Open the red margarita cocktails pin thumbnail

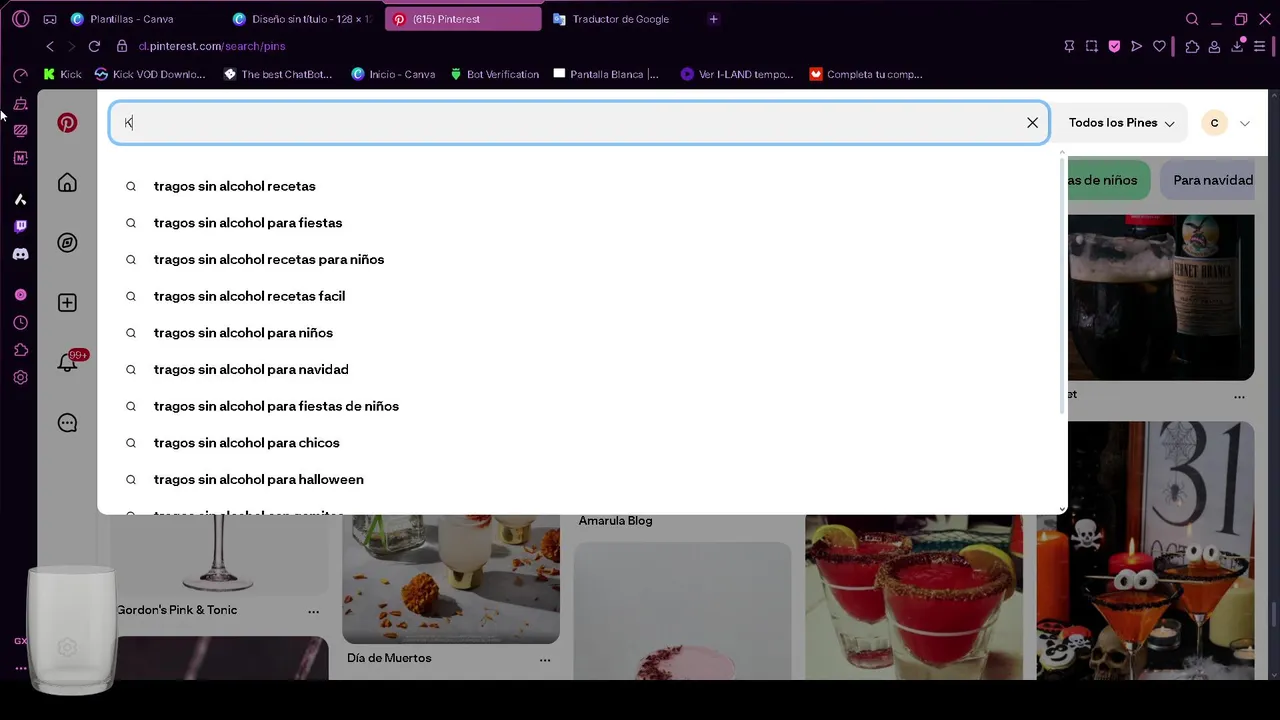pos(914,597)
